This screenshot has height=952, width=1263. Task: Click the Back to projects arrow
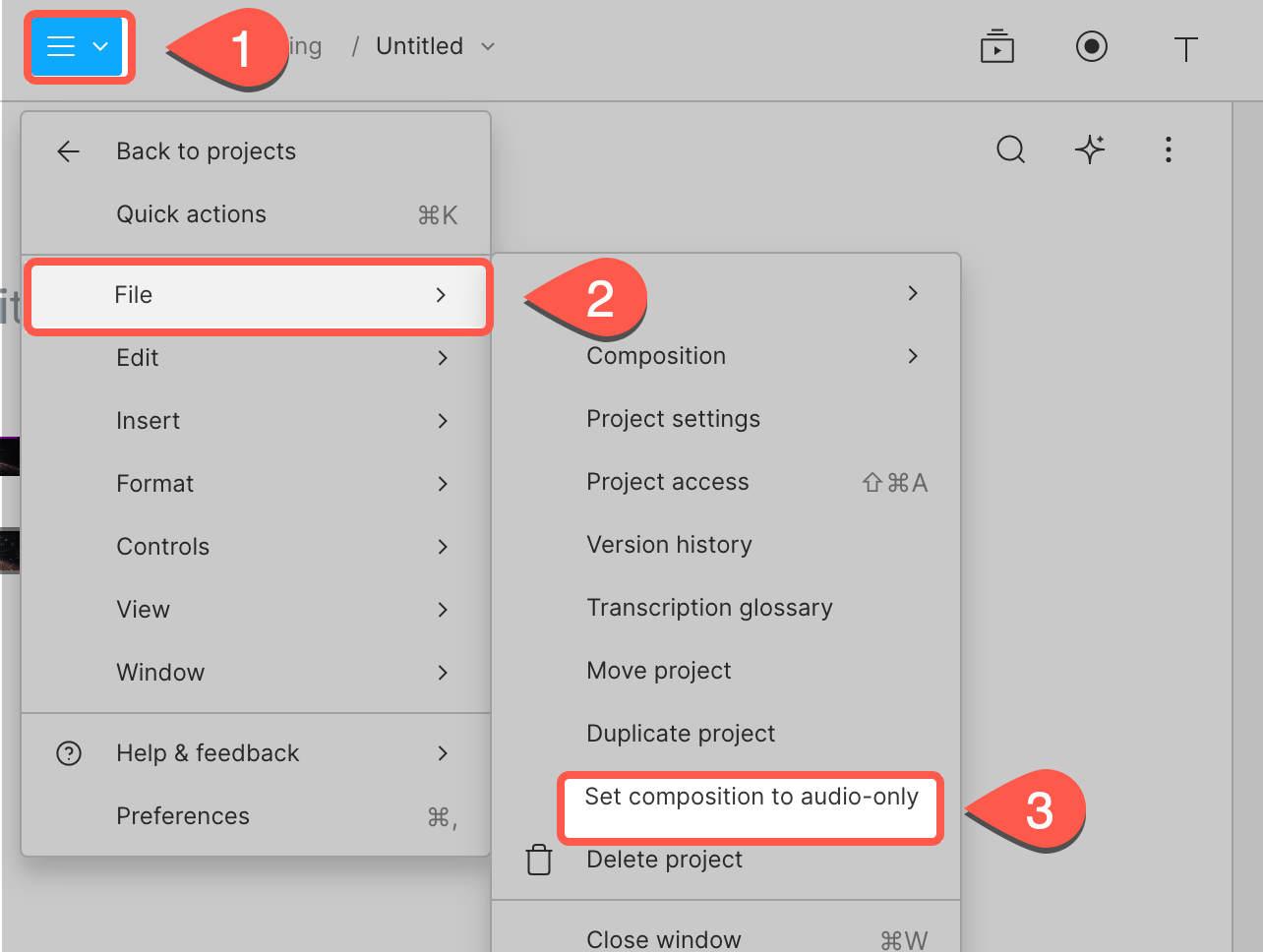[x=69, y=151]
